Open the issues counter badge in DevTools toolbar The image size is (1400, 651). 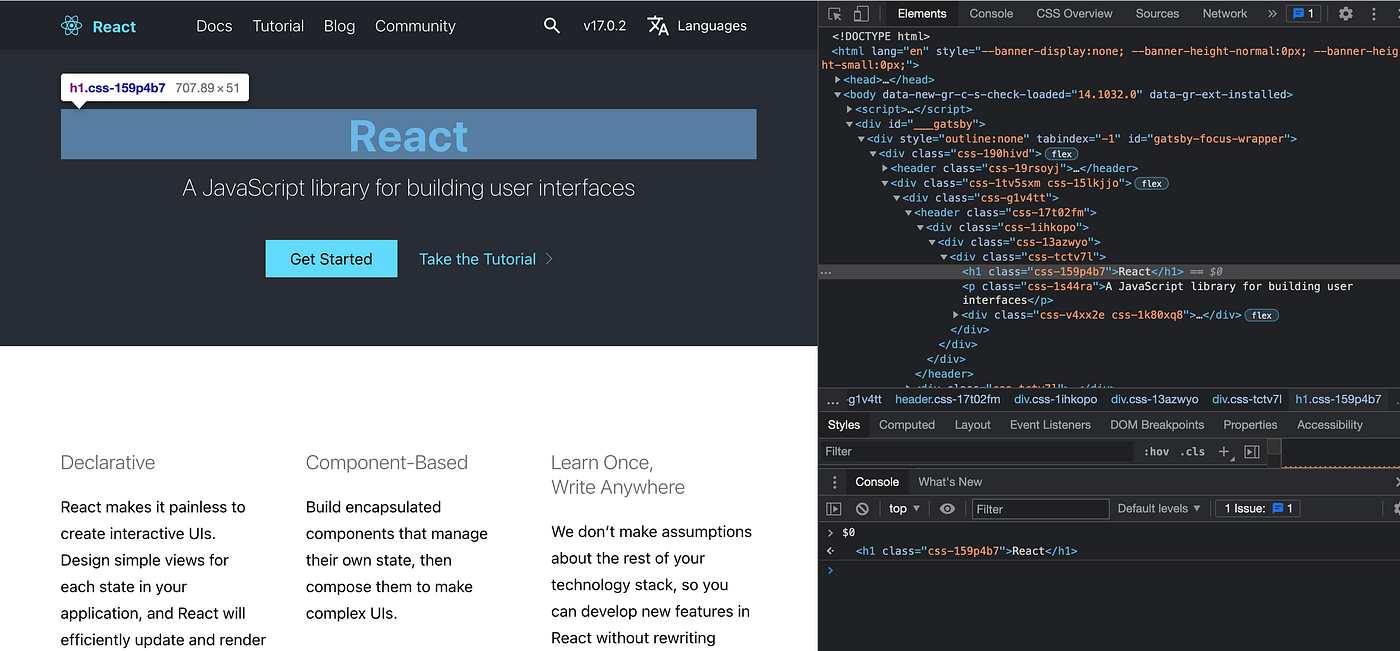click(1303, 14)
